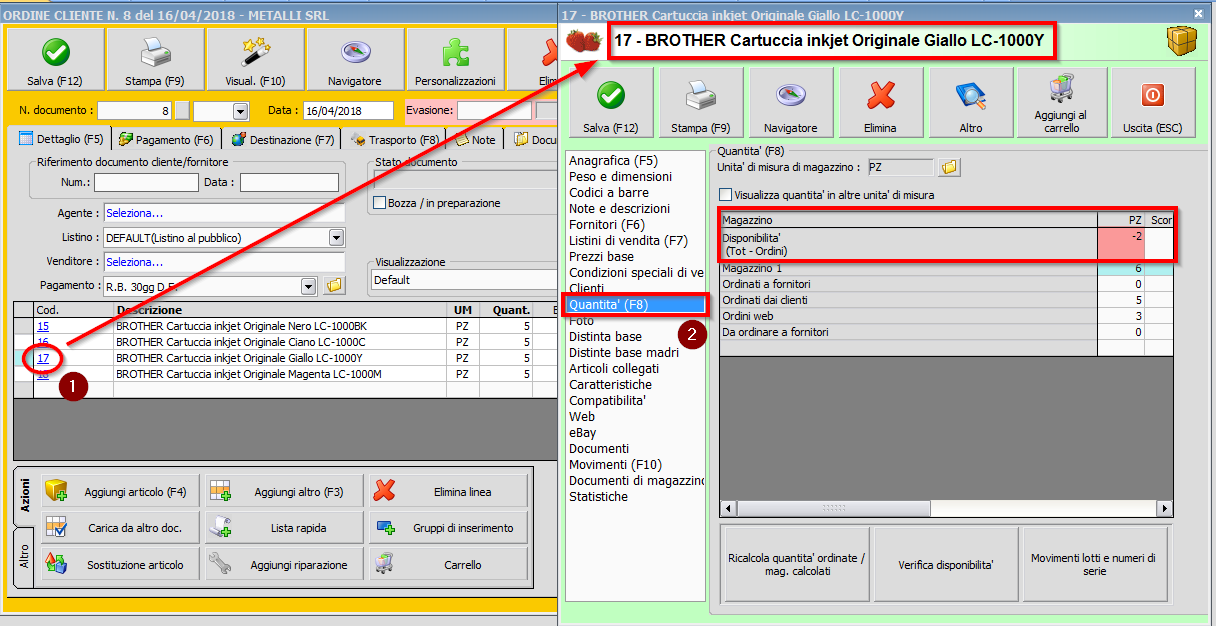
Task: Click Uscita (ESC) to exit article
Action: 1152,102
